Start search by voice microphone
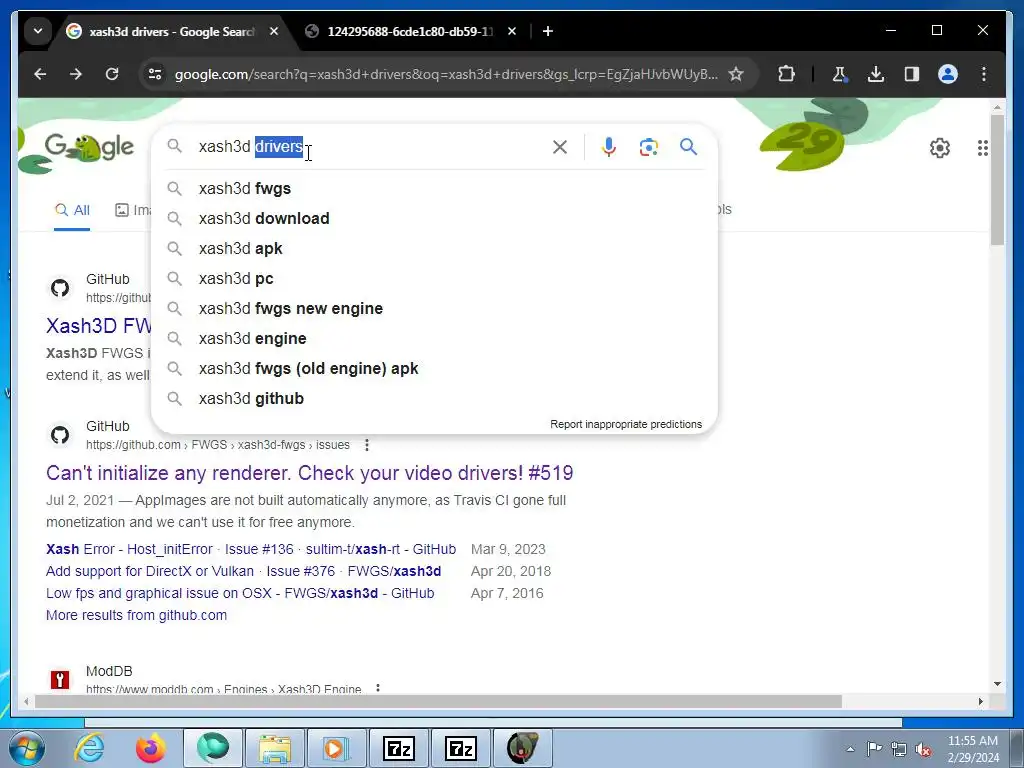1024x768 pixels. point(609,147)
